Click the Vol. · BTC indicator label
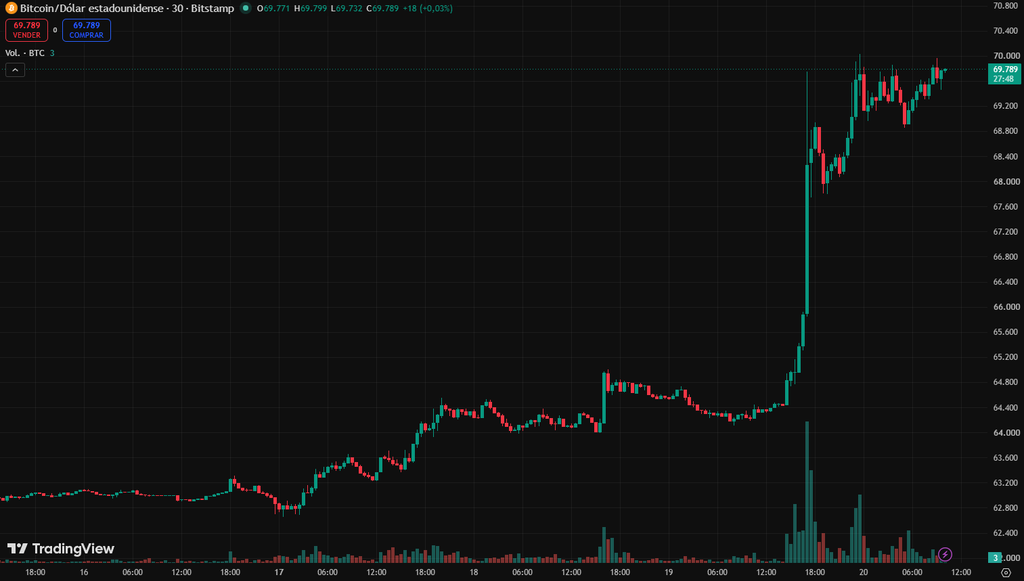 point(25,53)
